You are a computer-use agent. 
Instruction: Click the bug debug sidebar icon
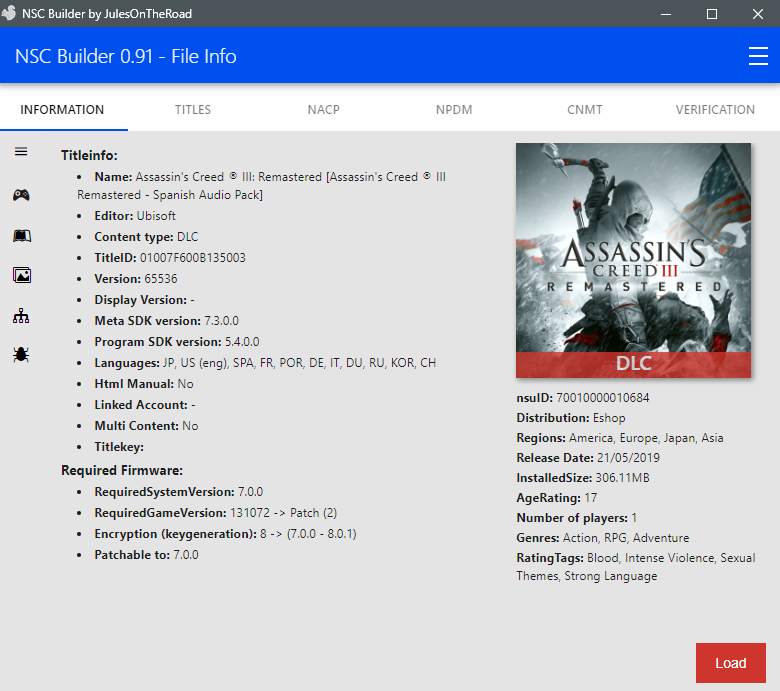pos(21,355)
